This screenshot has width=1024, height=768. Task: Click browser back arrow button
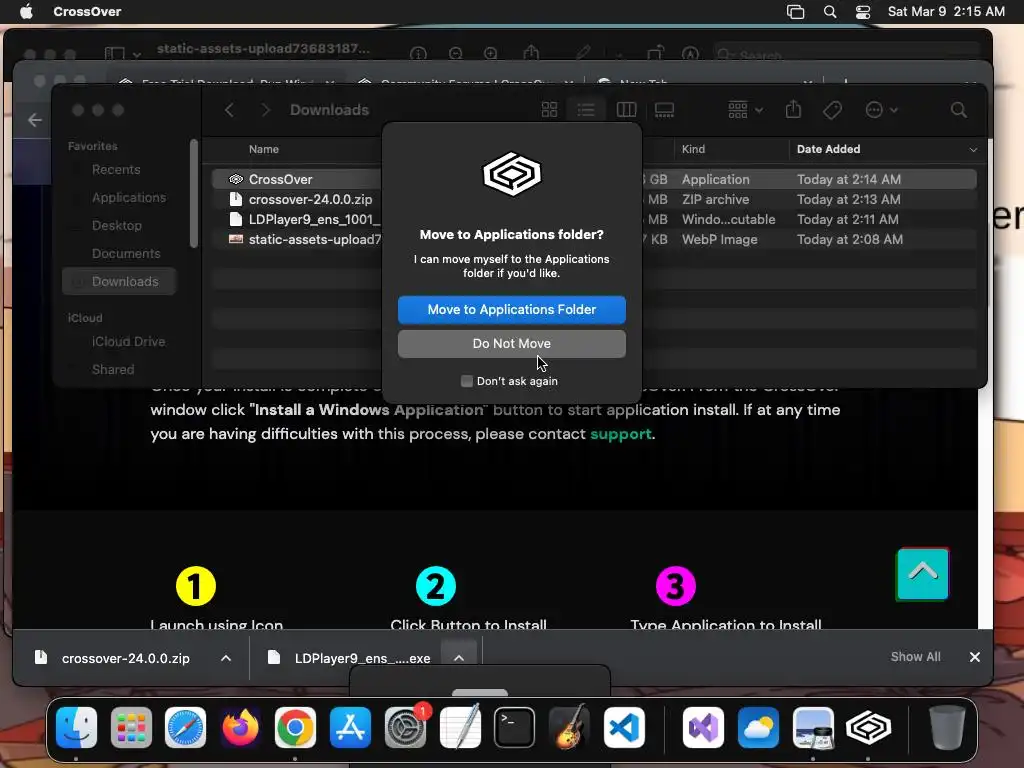35,120
